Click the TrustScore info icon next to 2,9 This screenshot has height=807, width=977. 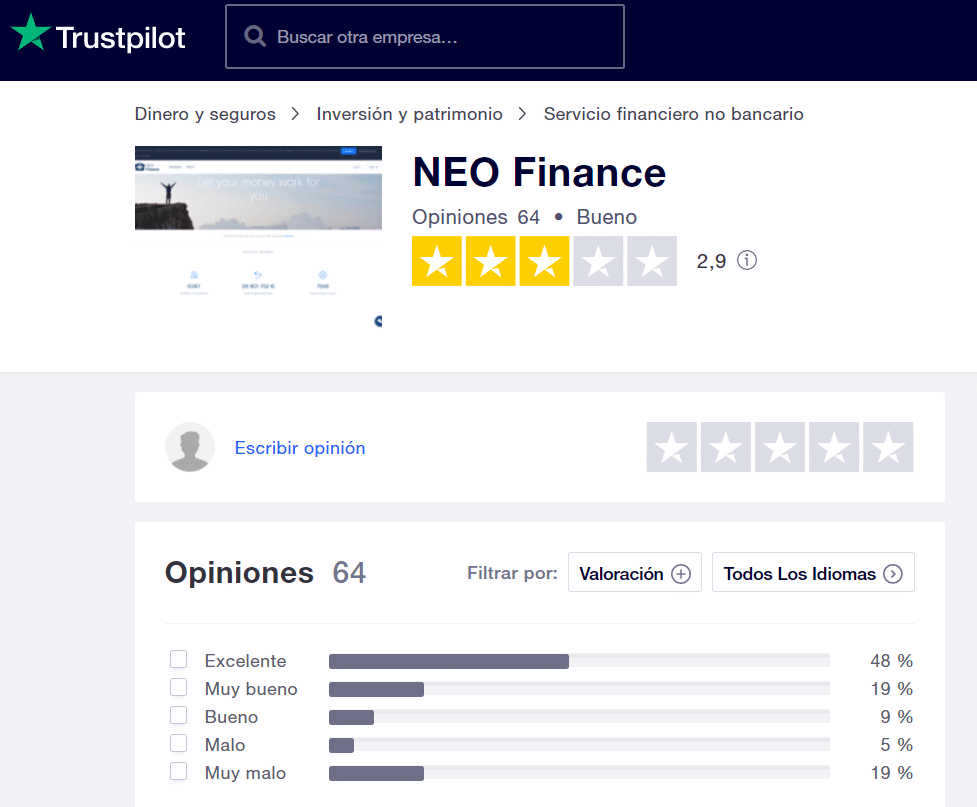pos(746,260)
